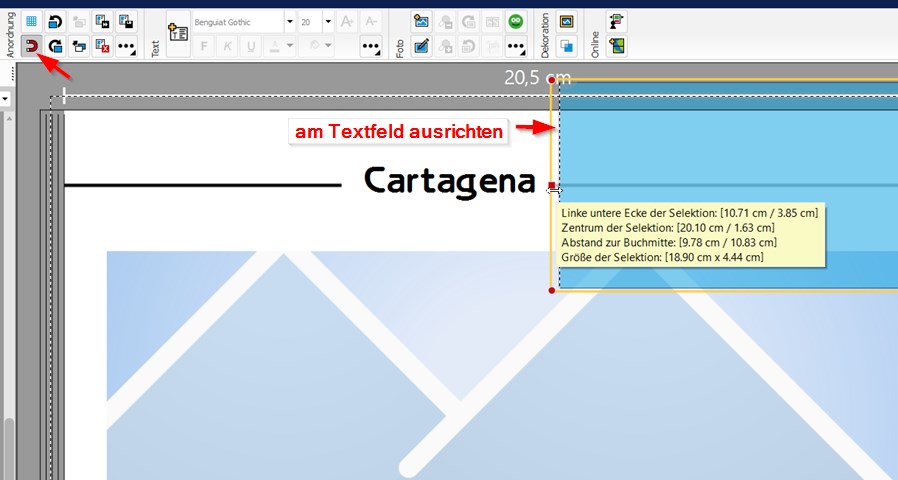This screenshot has width=898, height=480.
Task: Click the red handle on selection's left edge
Action: tap(552, 186)
